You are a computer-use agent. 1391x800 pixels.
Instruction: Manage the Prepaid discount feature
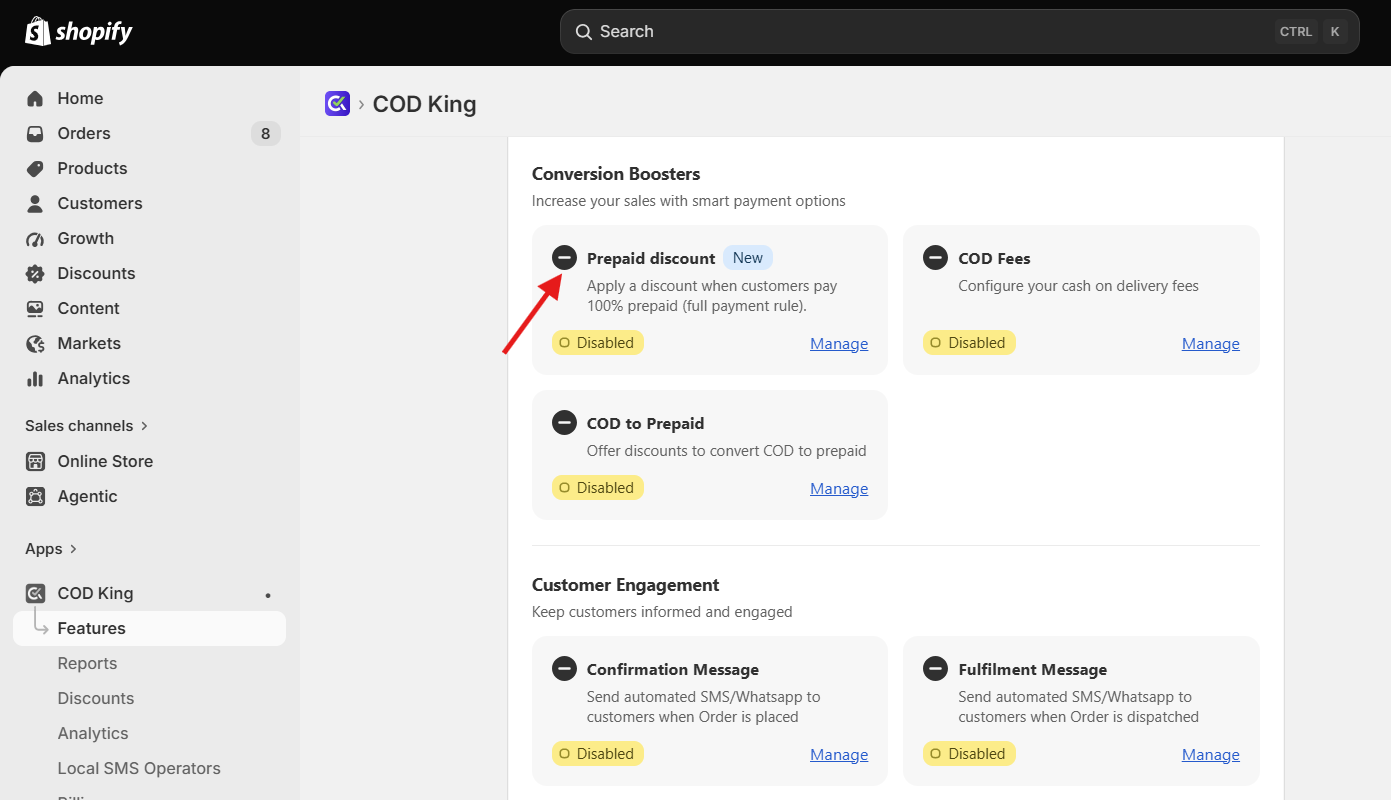[839, 344]
